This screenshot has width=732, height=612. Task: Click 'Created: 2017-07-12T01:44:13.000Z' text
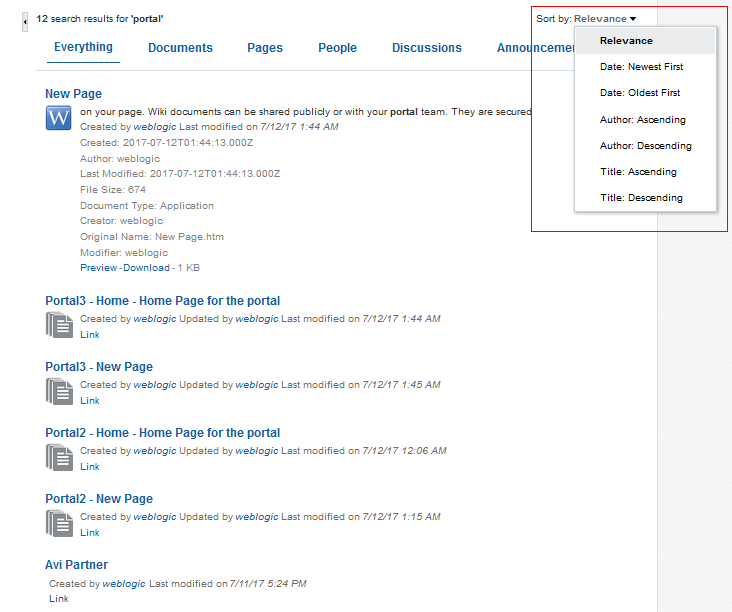(166, 143)
